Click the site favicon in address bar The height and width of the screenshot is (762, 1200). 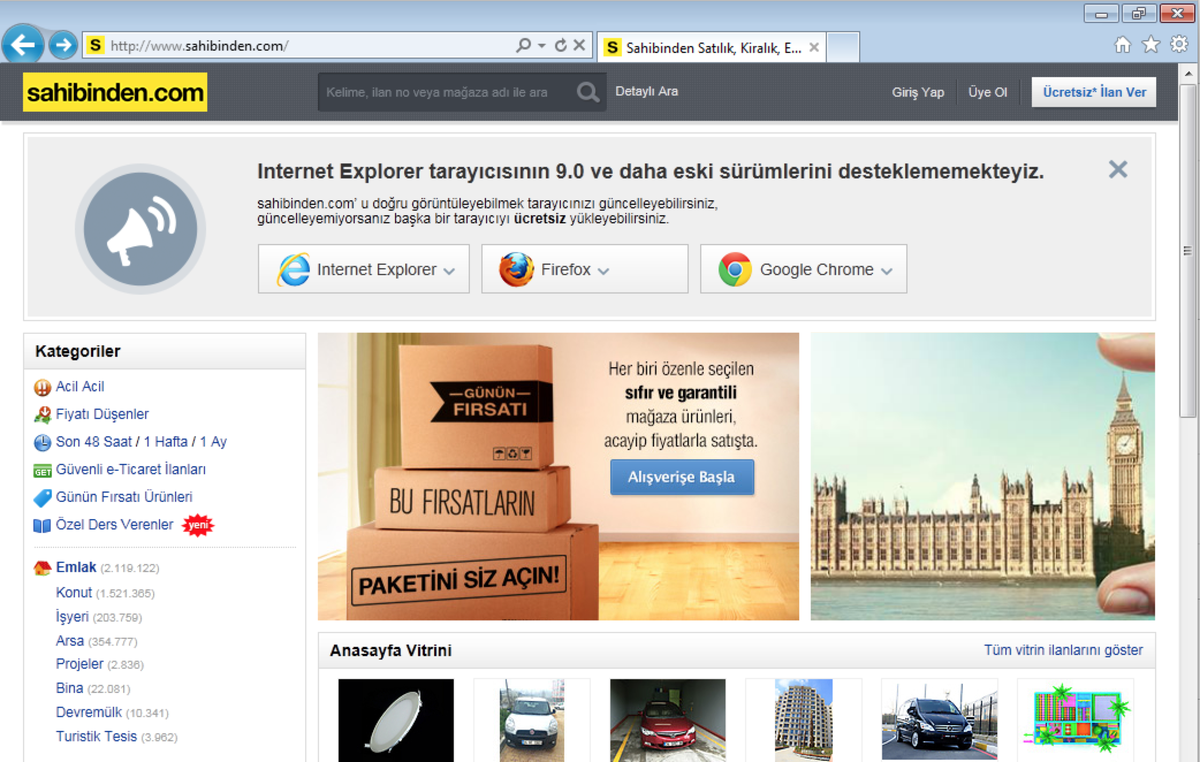click(95, 45)
